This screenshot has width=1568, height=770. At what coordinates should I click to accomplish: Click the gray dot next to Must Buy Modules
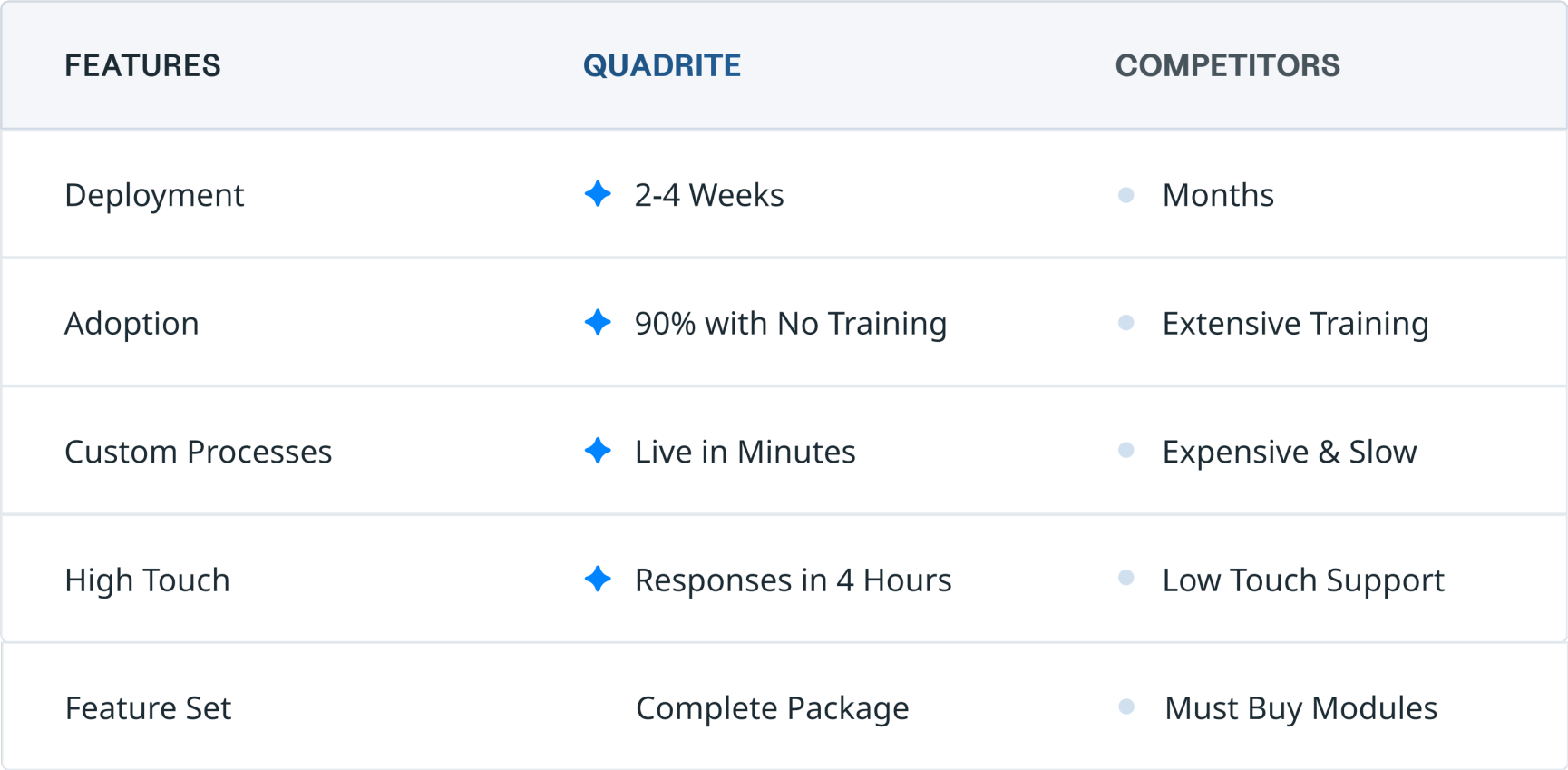click(1126, 707)
